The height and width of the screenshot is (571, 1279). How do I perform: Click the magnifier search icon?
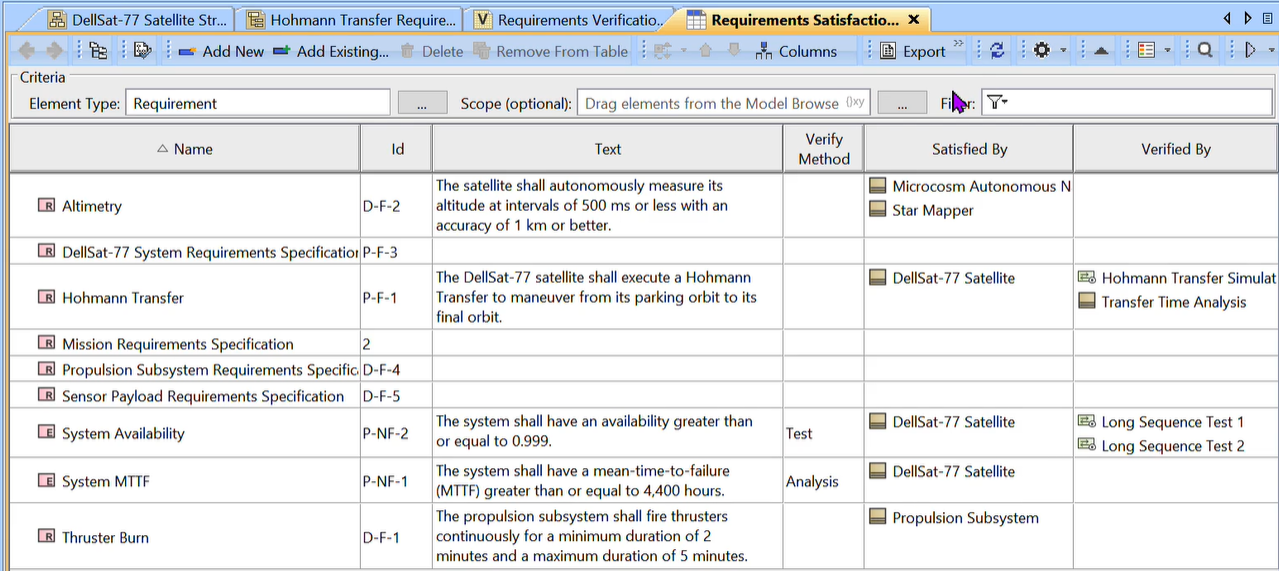point(1205,51)
